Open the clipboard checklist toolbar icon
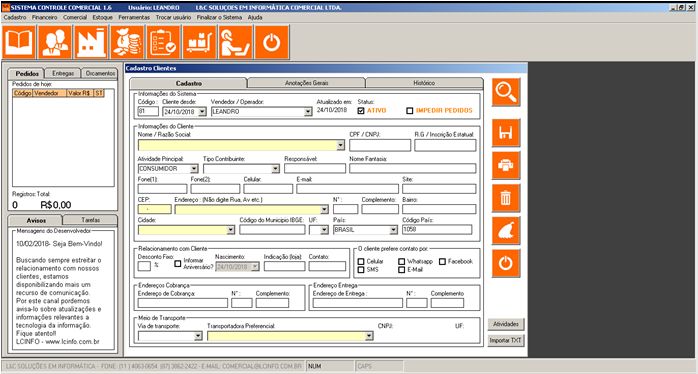The width and height of the screenshot is (698, 374). click(163, 42)
